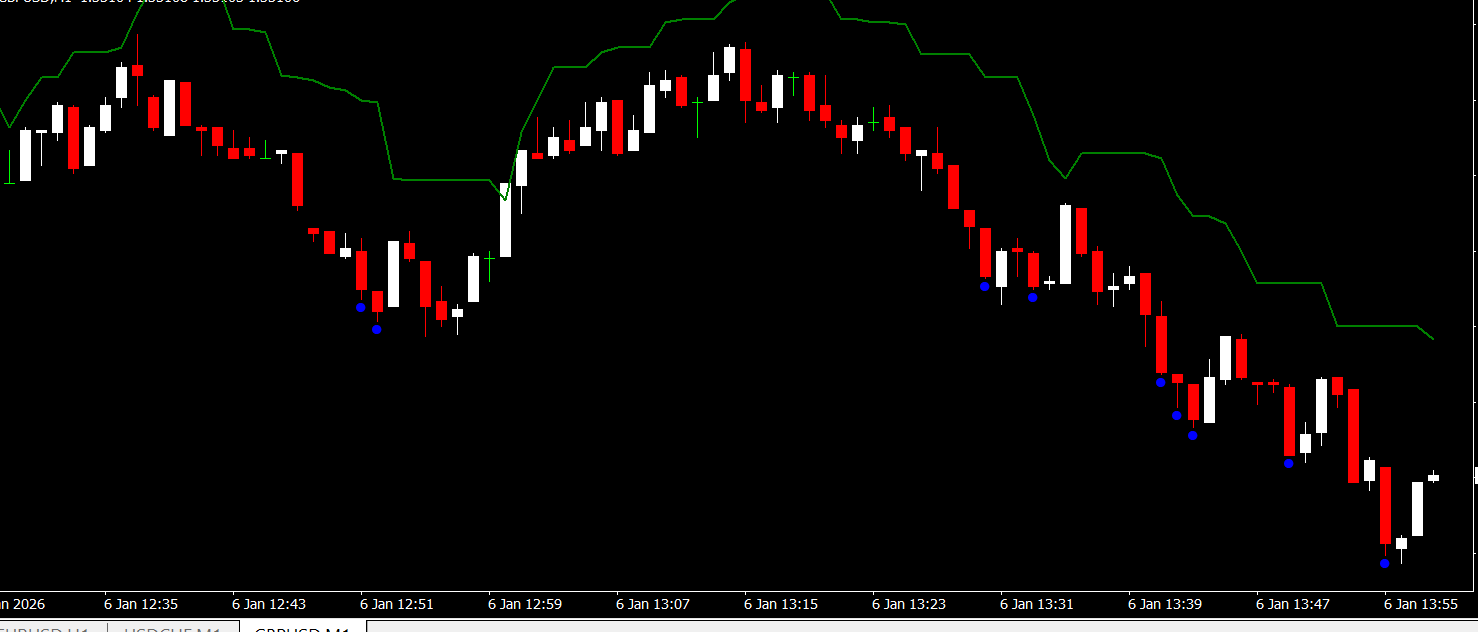Click the tall white candle crossing the green line
This screenshot has height=632, width=1478.
click(506, 220)
